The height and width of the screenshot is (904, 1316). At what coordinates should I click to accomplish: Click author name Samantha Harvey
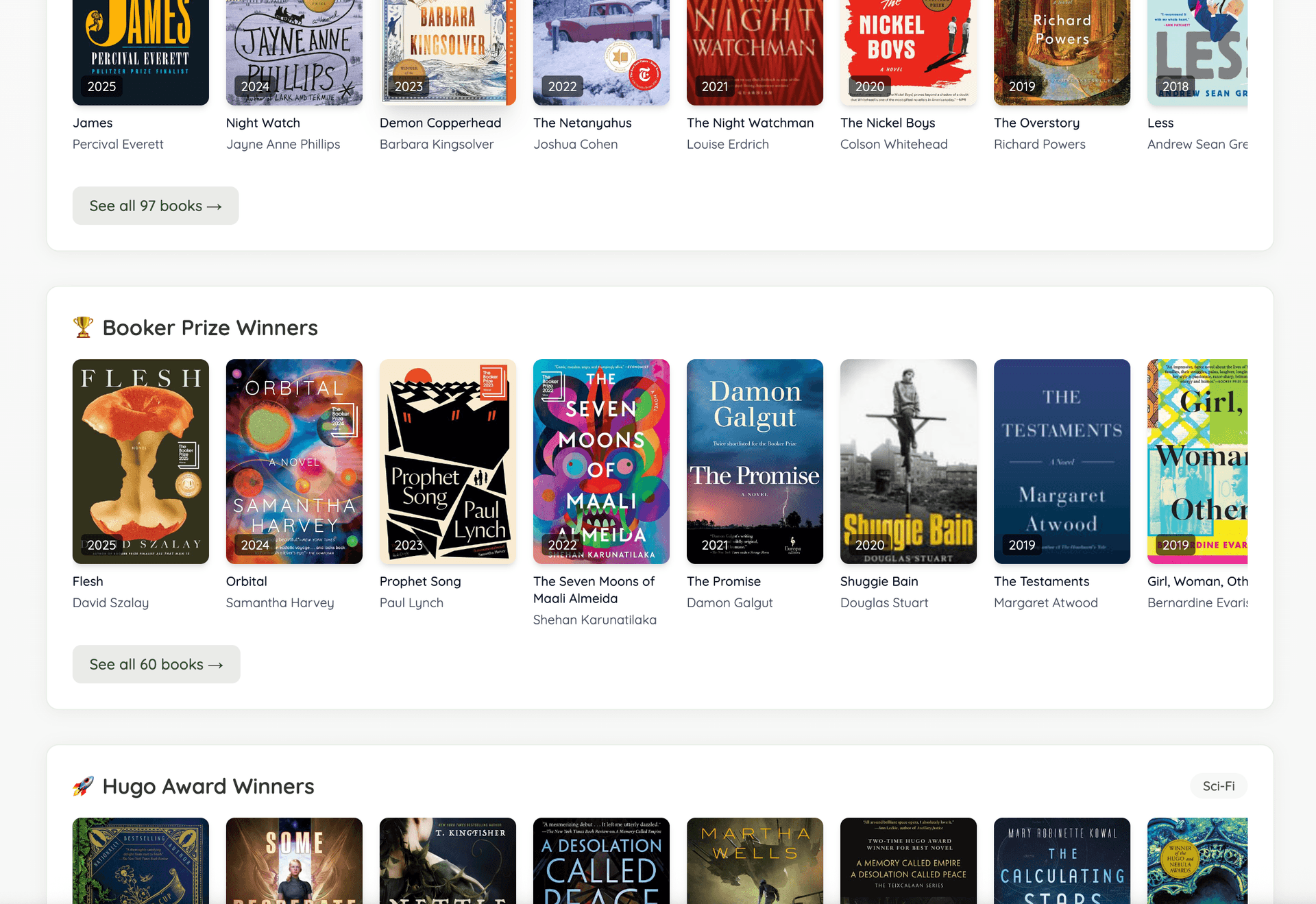coord(280,602)
